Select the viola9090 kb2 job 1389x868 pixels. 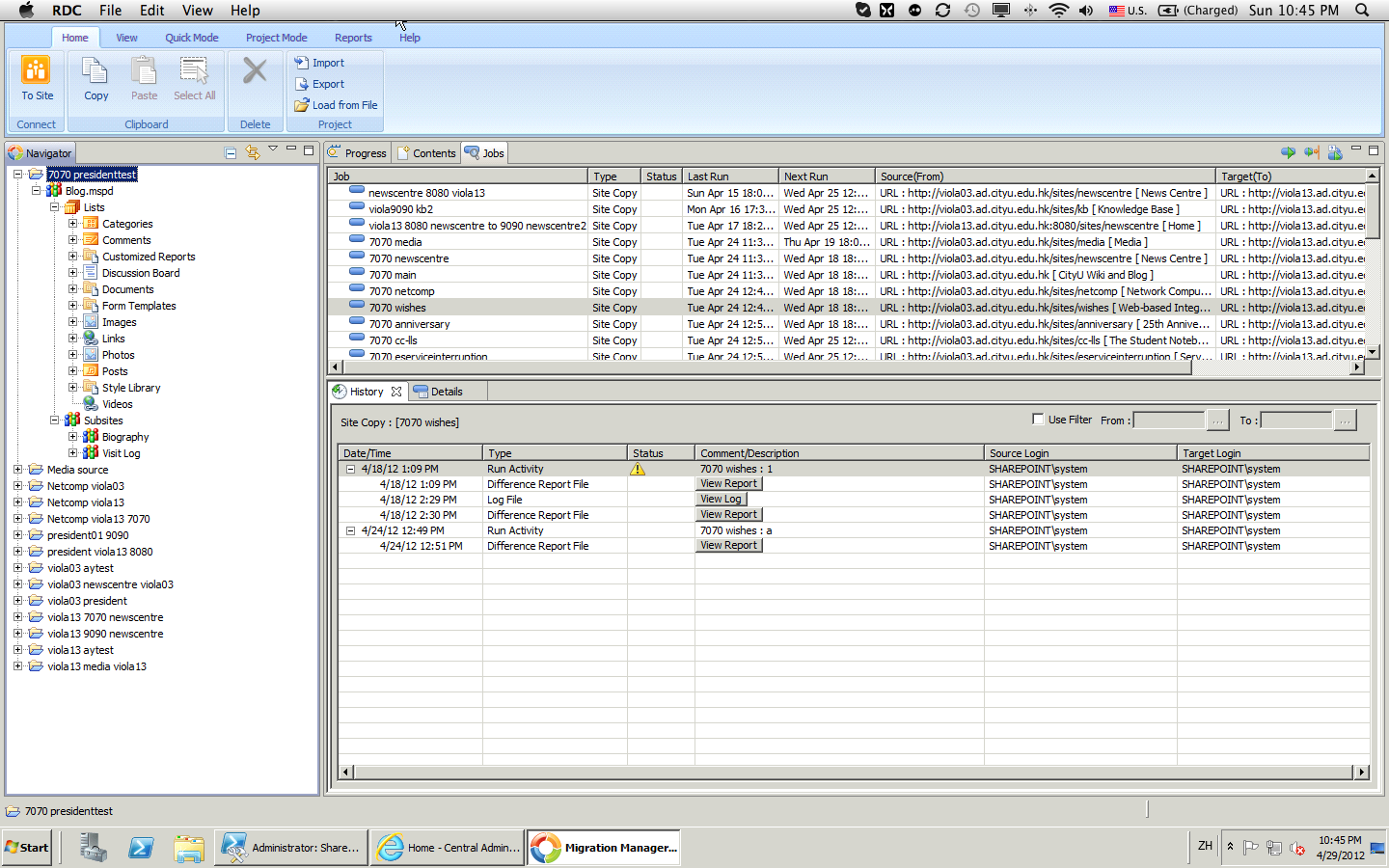click(x=846, y=209)
